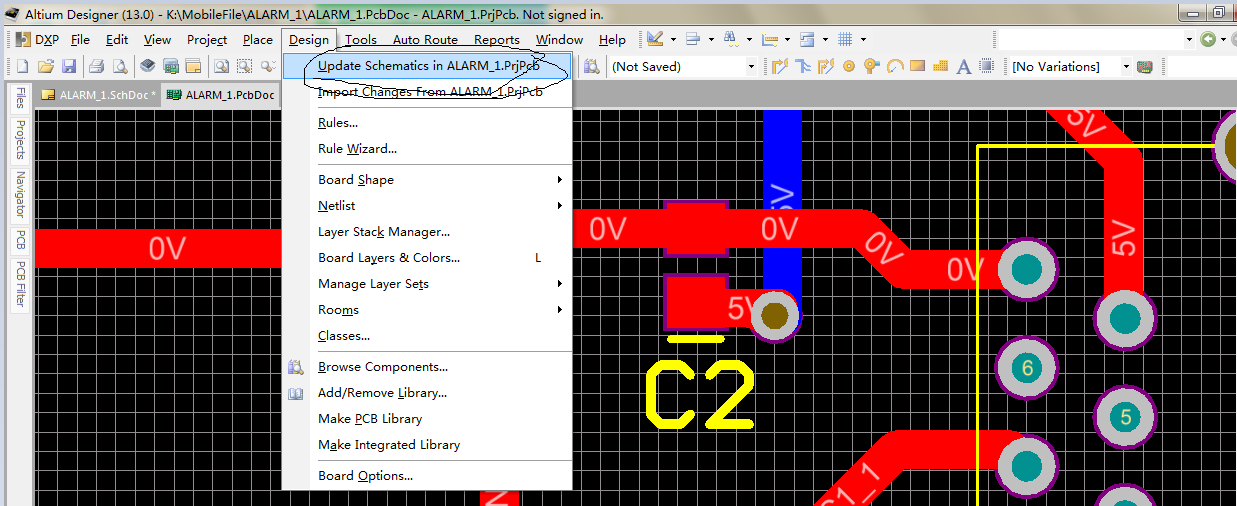
Task: Select the interactive routing tool
Action: [780, 66]
